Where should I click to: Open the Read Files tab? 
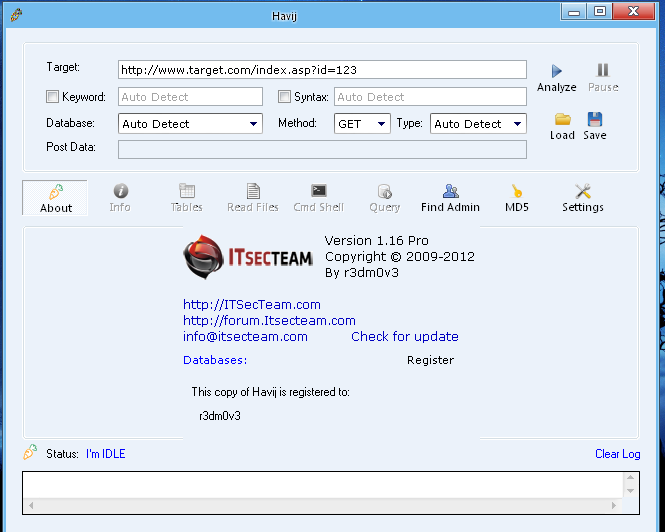(x=253, y=198)
